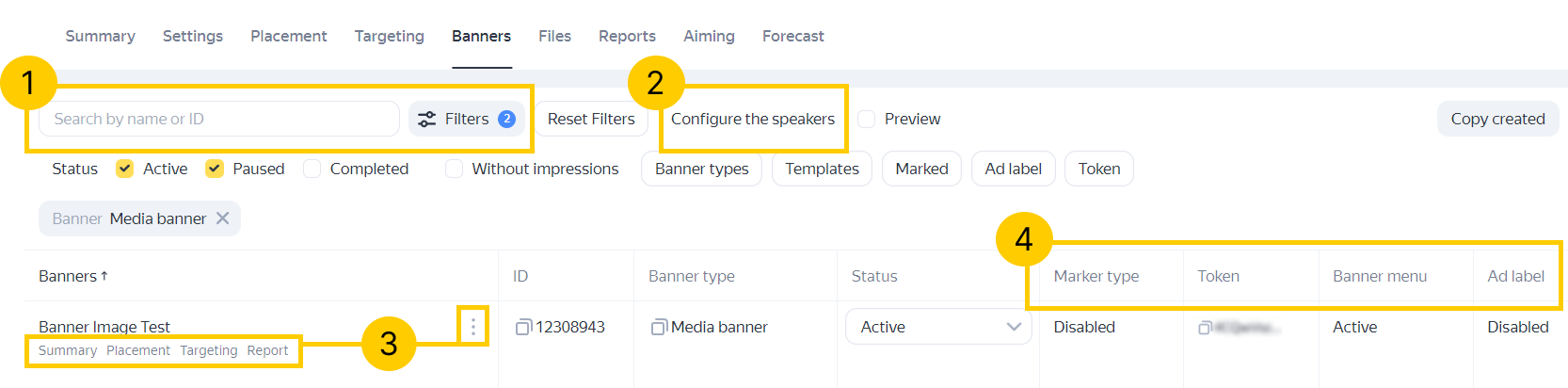Screen dimensions: 1568x388
Task: Remove the Media banner filter chip
Action: 223,218
